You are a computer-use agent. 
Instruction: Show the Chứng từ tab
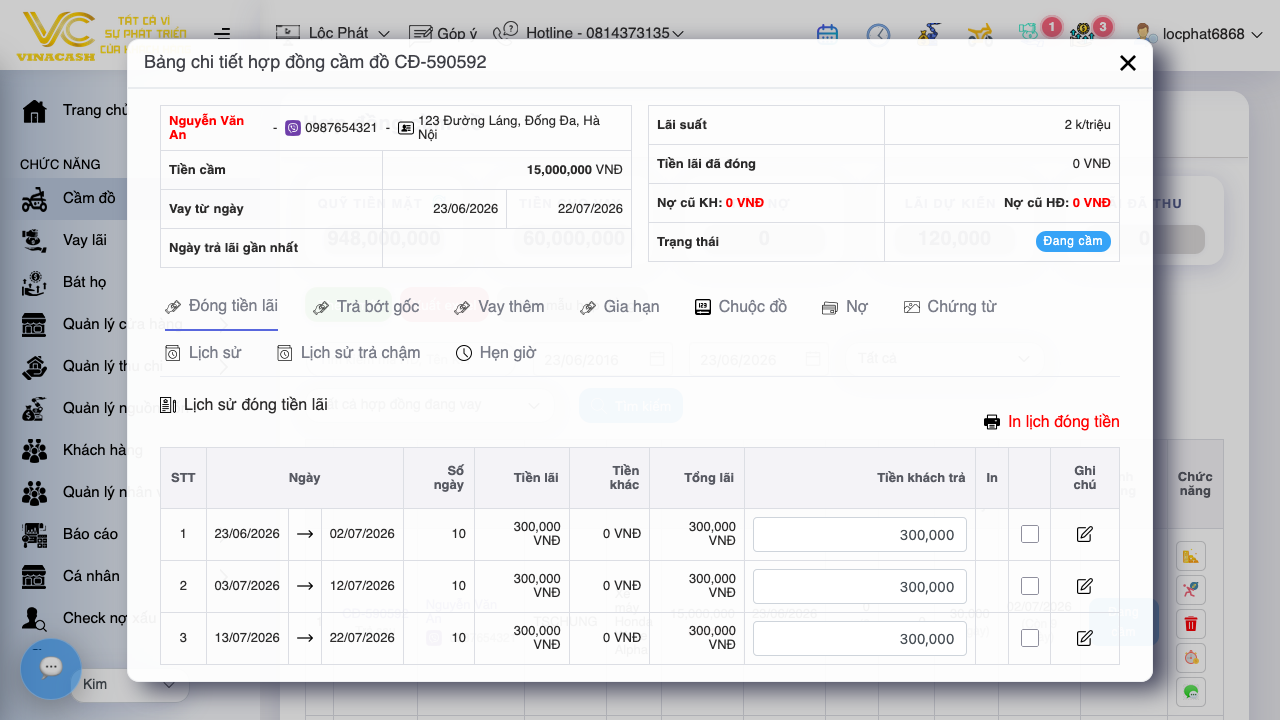point(950,307)
